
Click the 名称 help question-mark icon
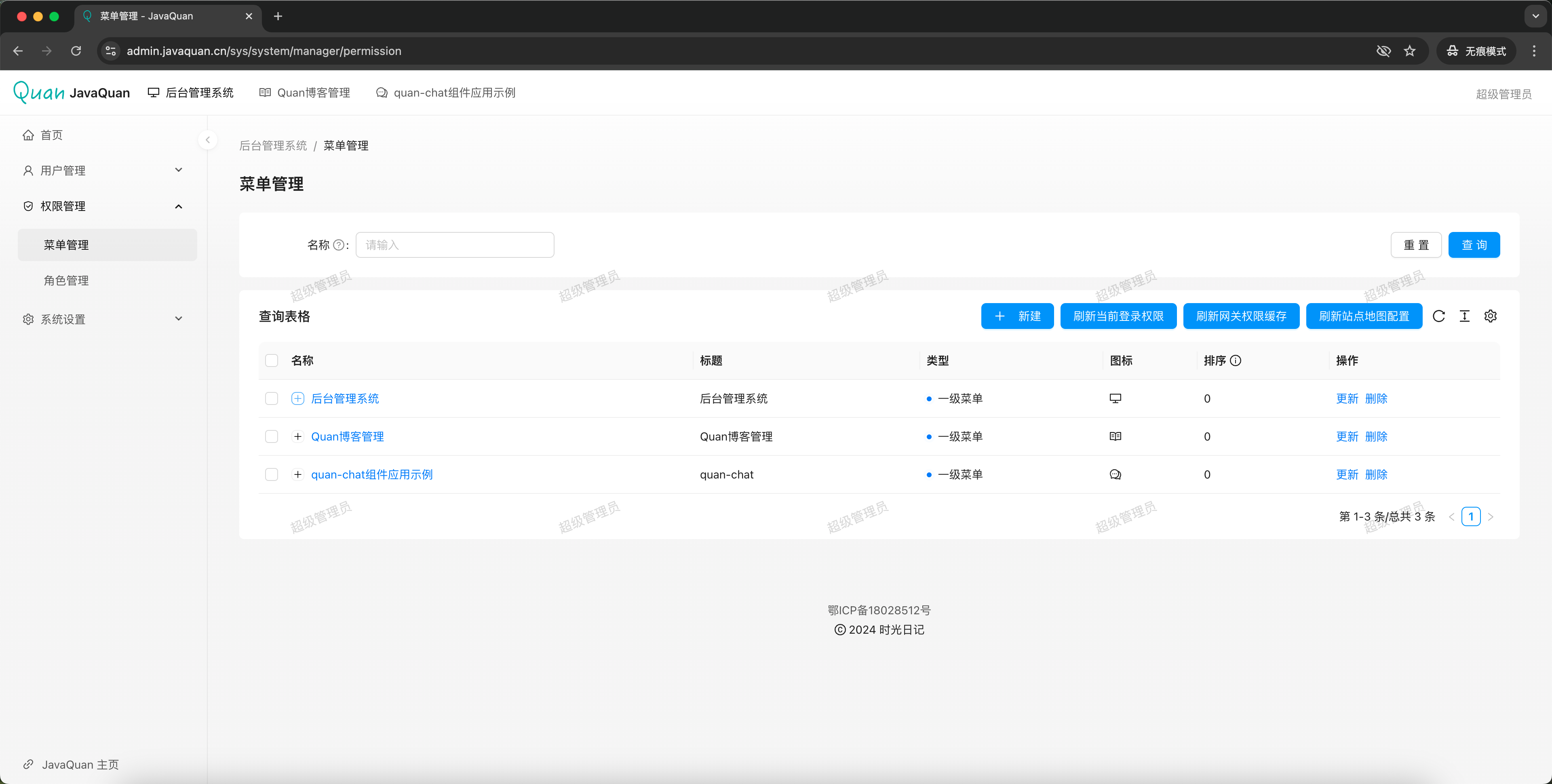pyautogui.click(x=339, y=245)
